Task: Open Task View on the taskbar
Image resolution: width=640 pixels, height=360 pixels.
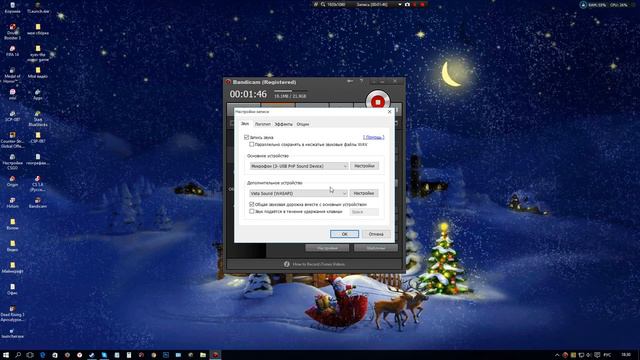Action: coord(30,355)
